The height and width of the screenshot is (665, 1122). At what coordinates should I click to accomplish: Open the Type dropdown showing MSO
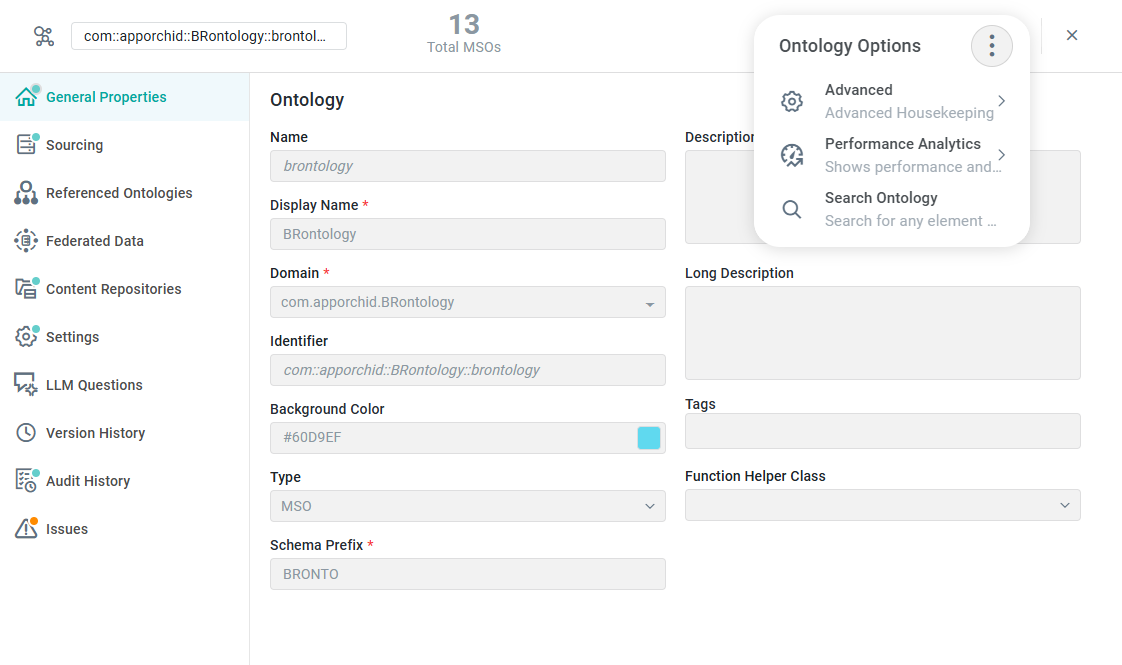[468, 506]
